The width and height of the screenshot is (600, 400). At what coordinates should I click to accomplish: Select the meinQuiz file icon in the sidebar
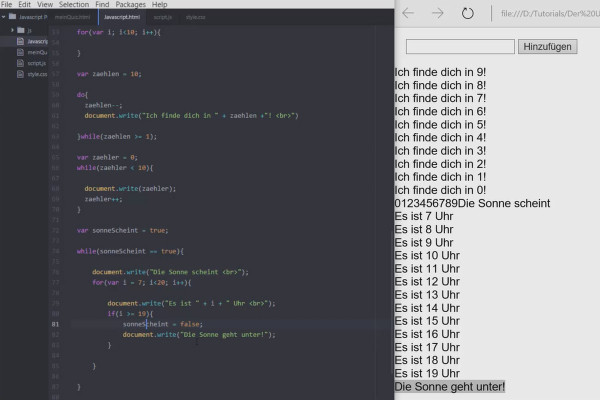tap(20, 52)
